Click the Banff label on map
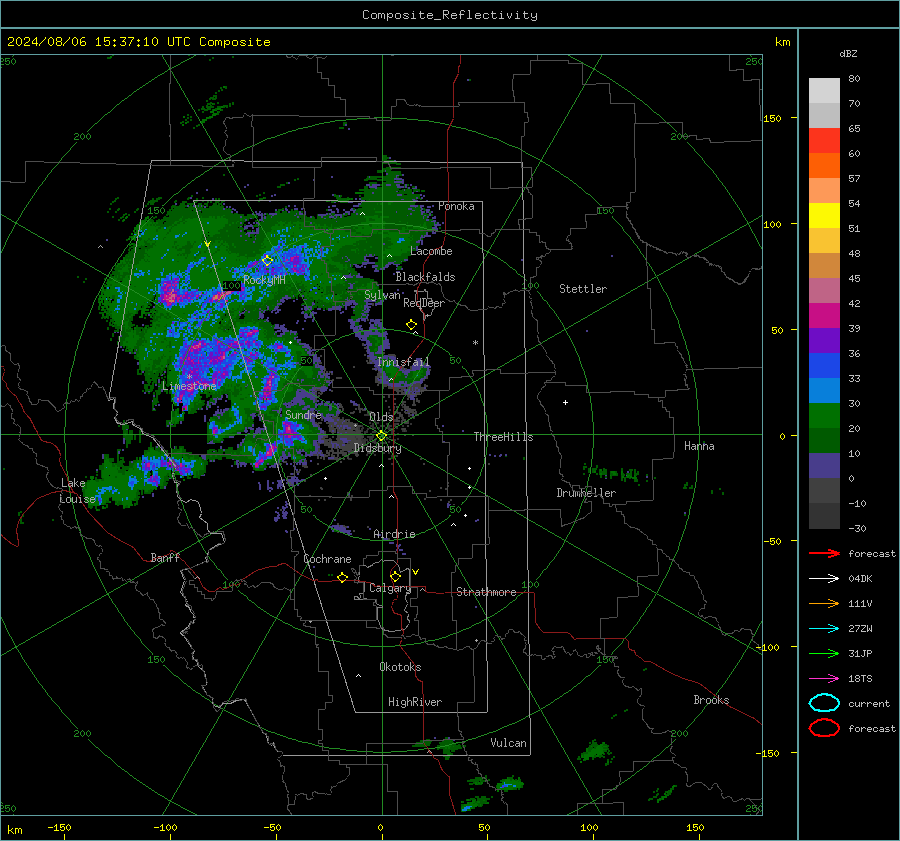 click(165, 558)
